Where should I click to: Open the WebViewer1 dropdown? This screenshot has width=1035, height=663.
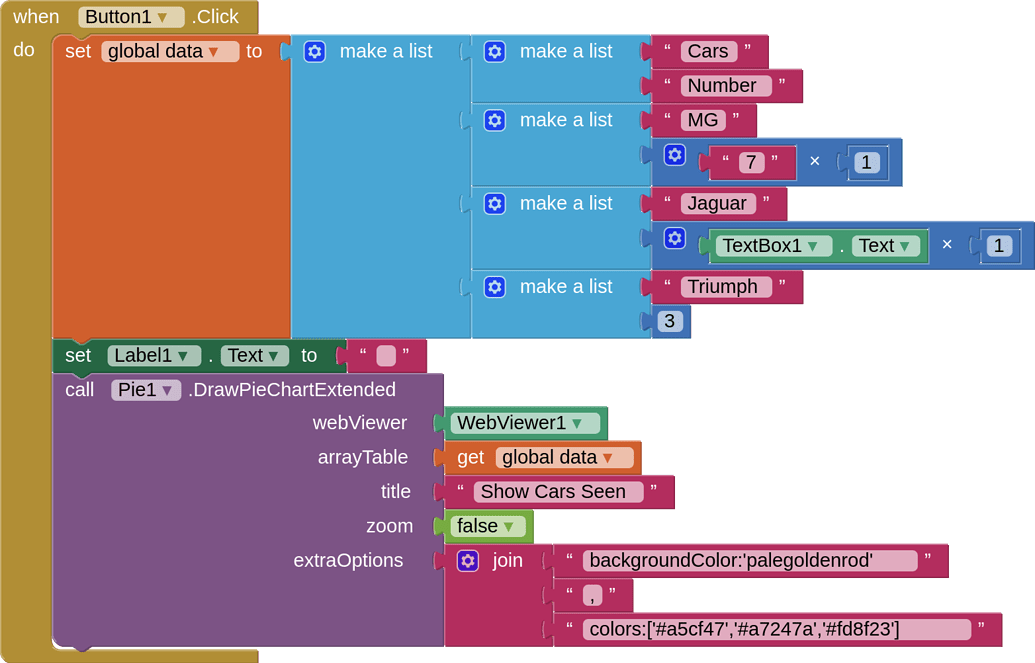pyautogui.click(x=525, y=423)
